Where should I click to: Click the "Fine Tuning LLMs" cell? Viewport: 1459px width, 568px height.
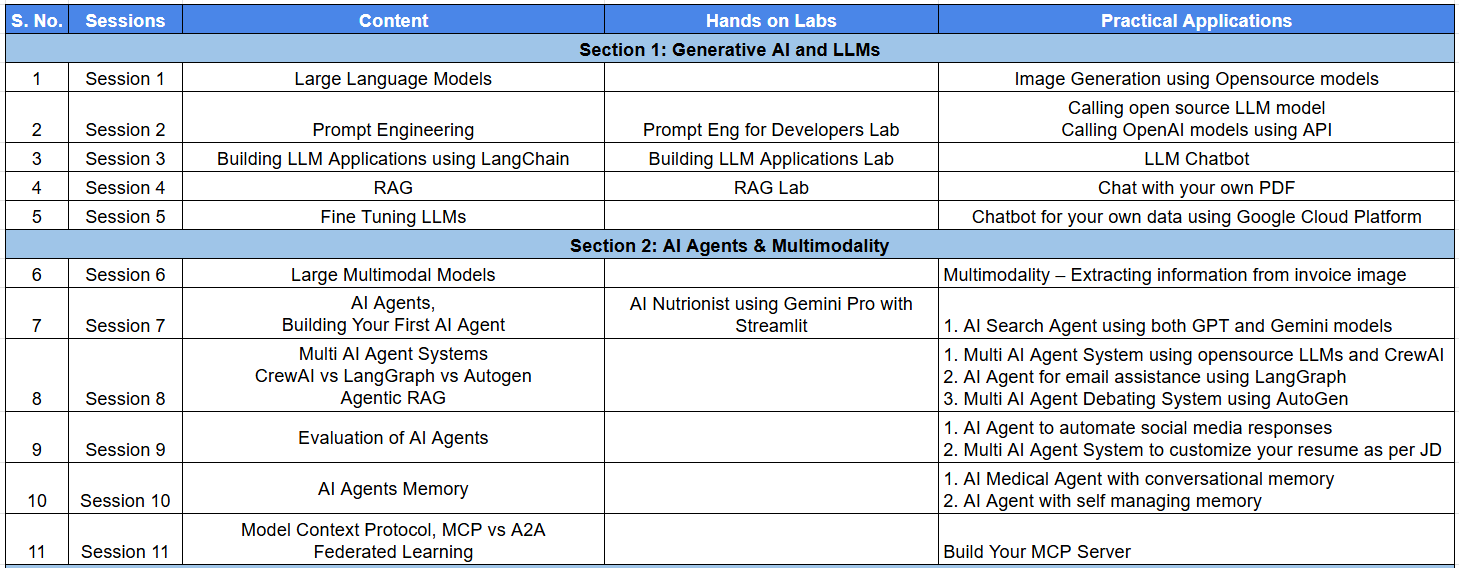[393, 216]
